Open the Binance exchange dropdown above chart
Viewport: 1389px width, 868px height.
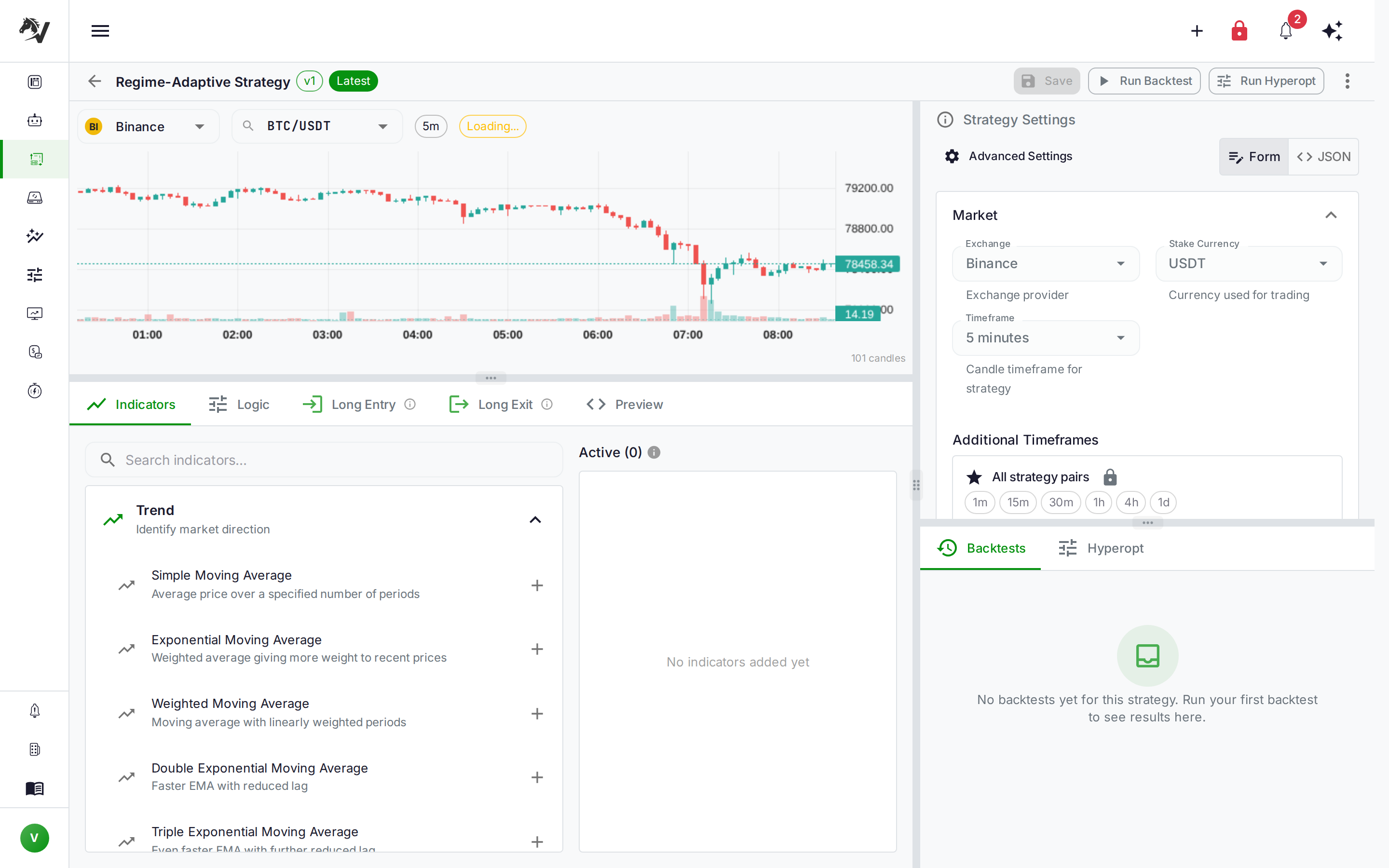click(148, 126)
